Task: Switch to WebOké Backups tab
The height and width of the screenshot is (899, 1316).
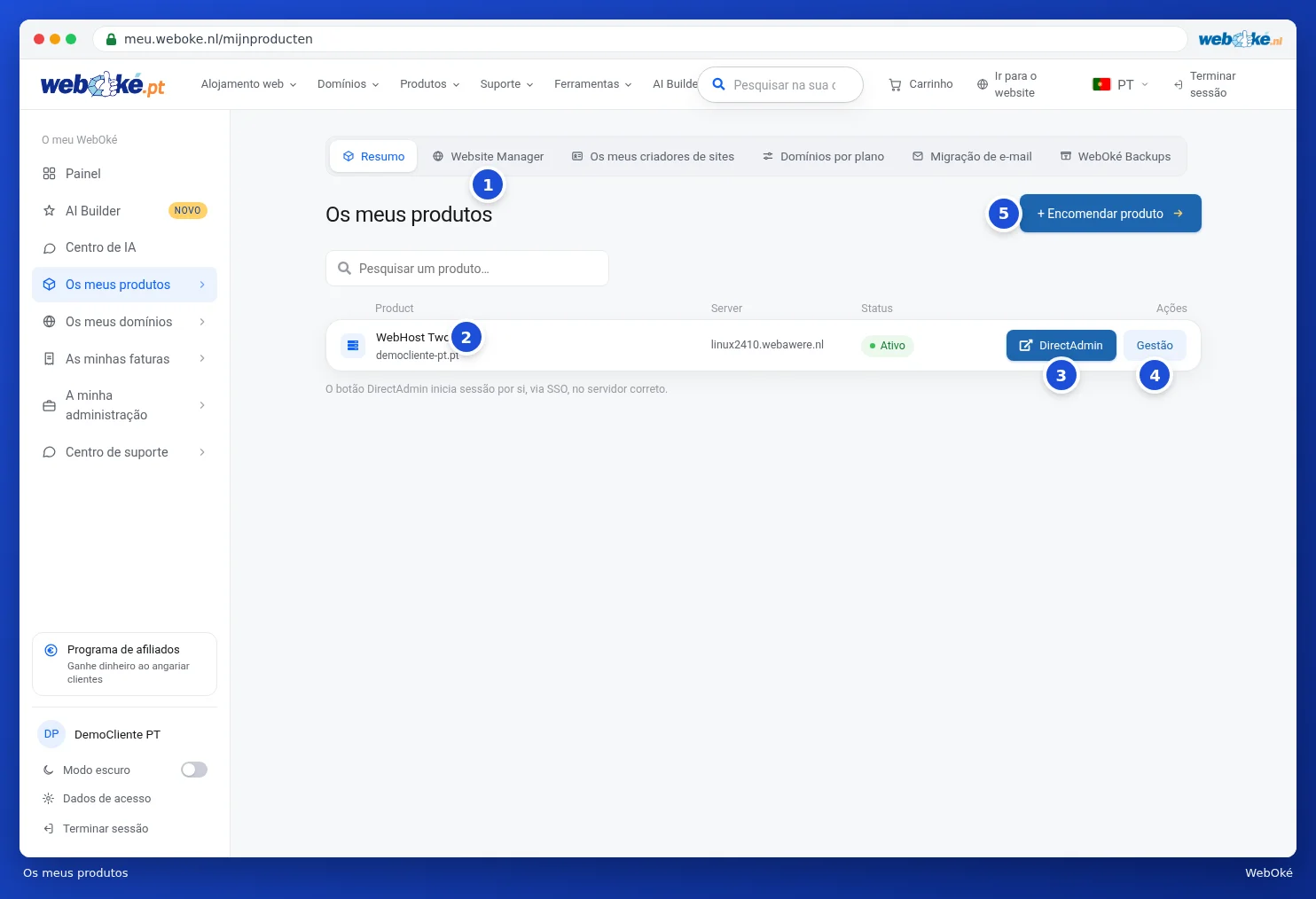Action: pos(1116,156)
